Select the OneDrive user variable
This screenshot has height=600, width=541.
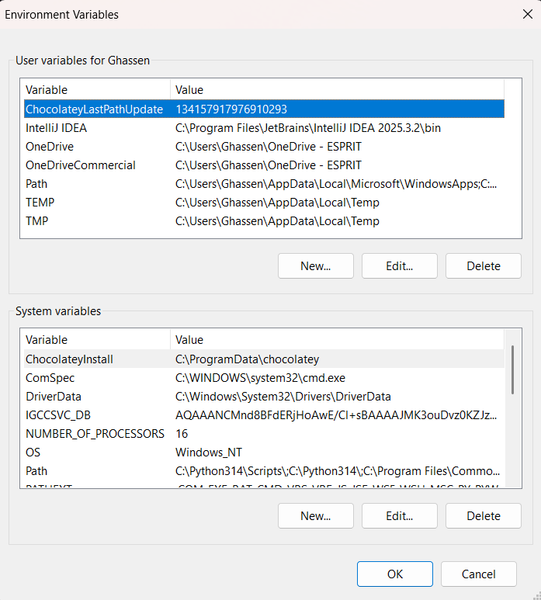point(264,147)
